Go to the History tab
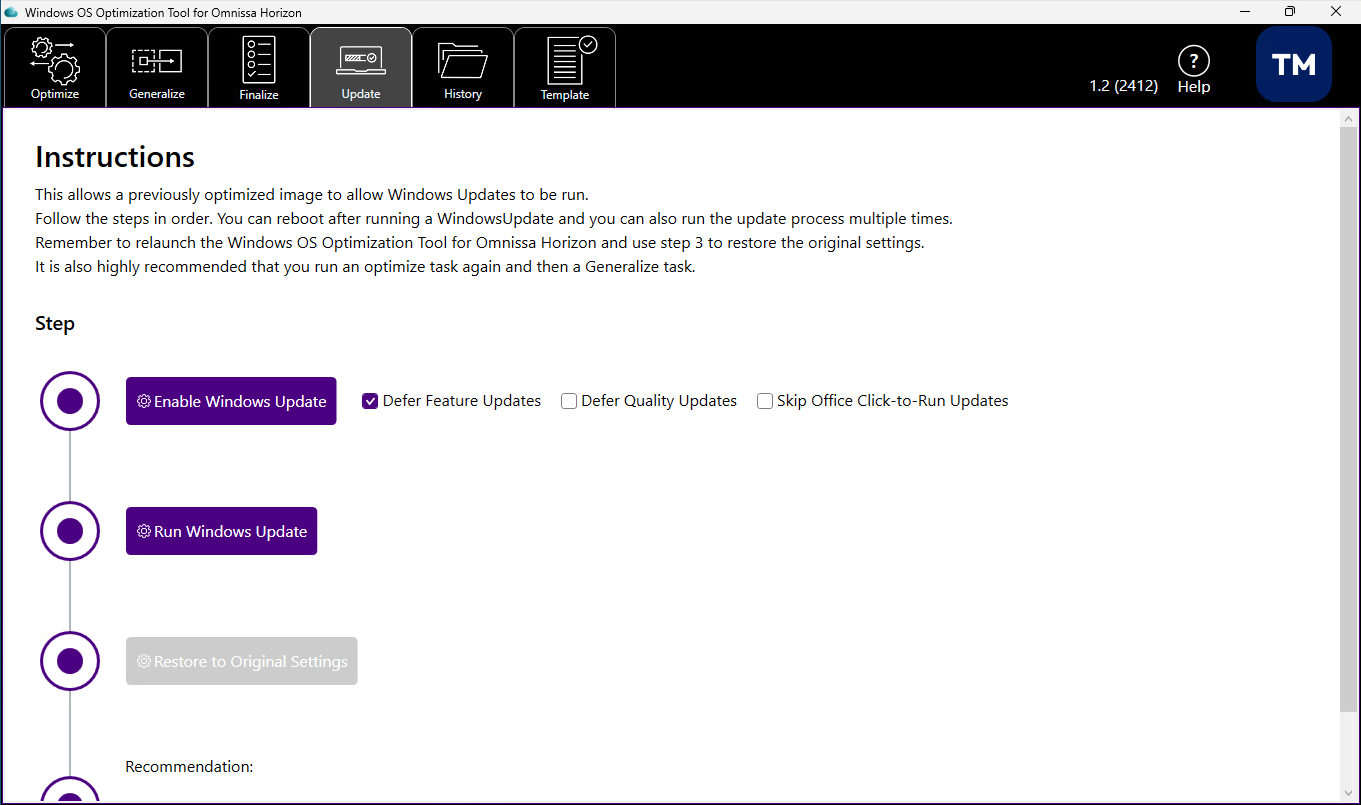The image size is (1361, 805). 463,67
